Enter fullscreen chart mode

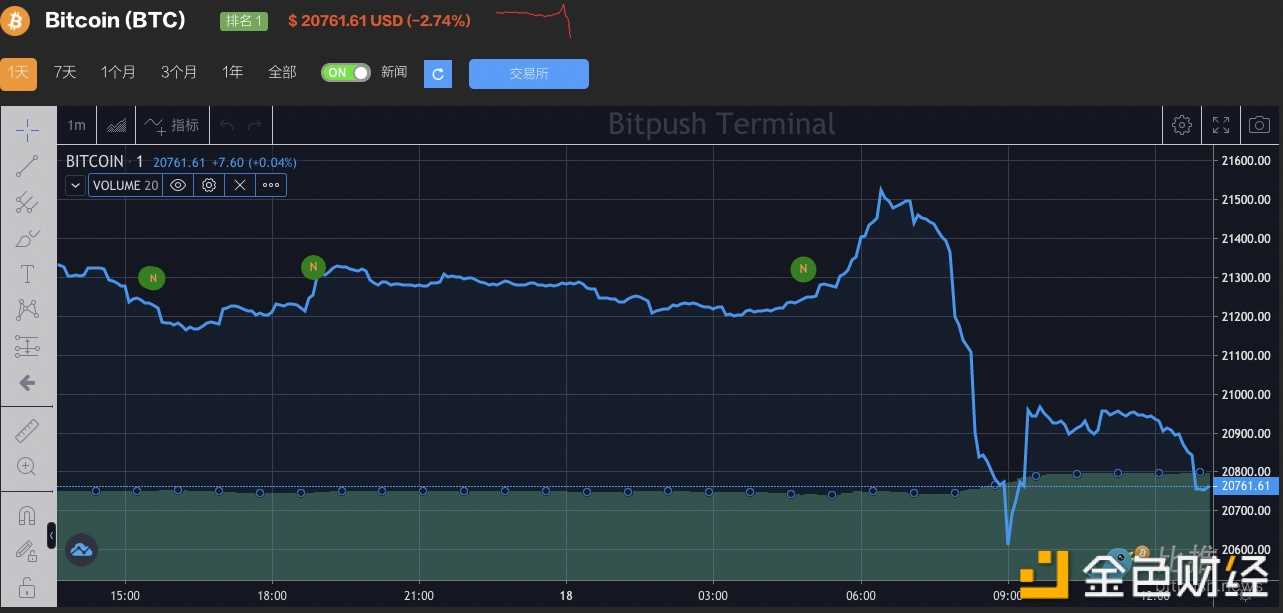point(1221,125)
